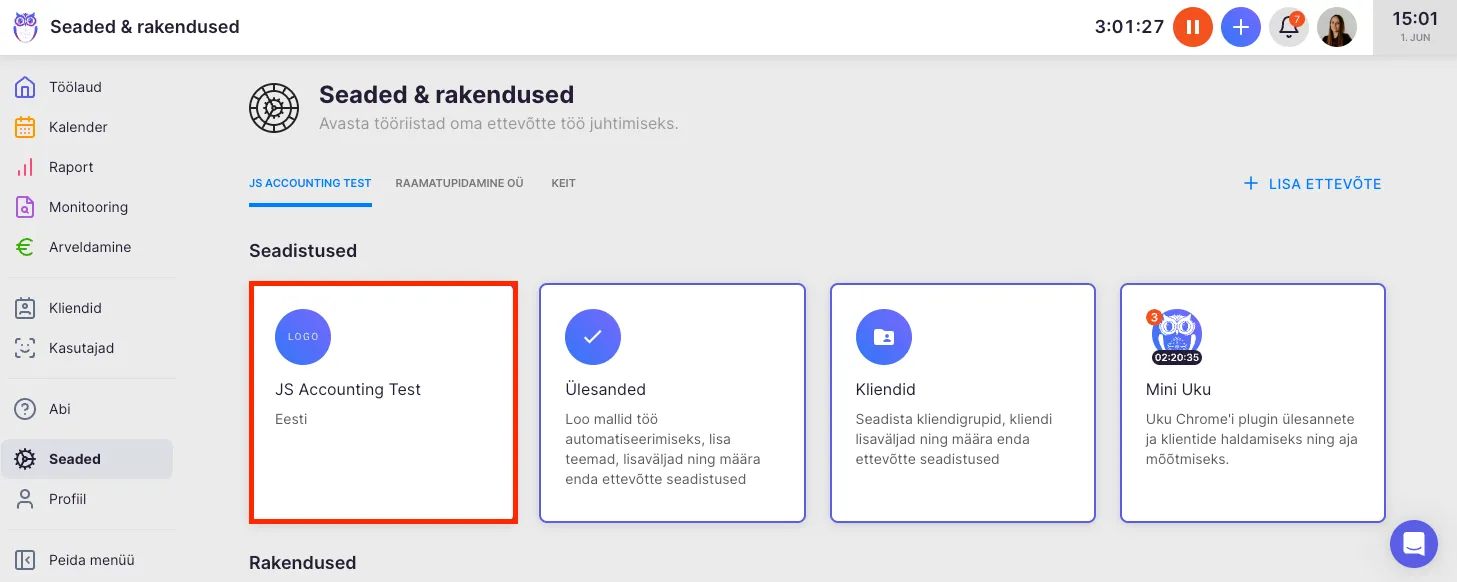Open Töölaud from the sidebar
This screenshot has height=582, width=1457.
[75, 87]
